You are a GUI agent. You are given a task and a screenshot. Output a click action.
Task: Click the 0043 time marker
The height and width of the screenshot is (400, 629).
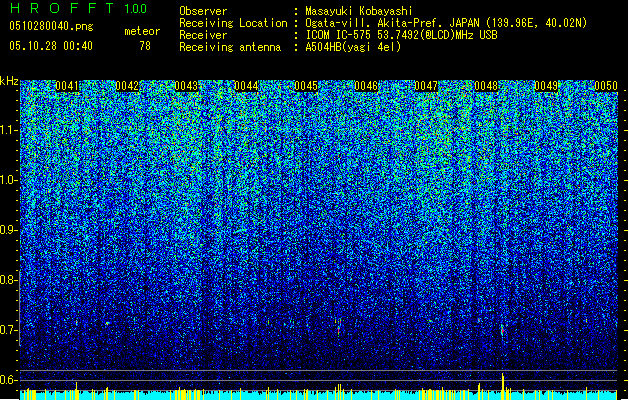point(187,86)
